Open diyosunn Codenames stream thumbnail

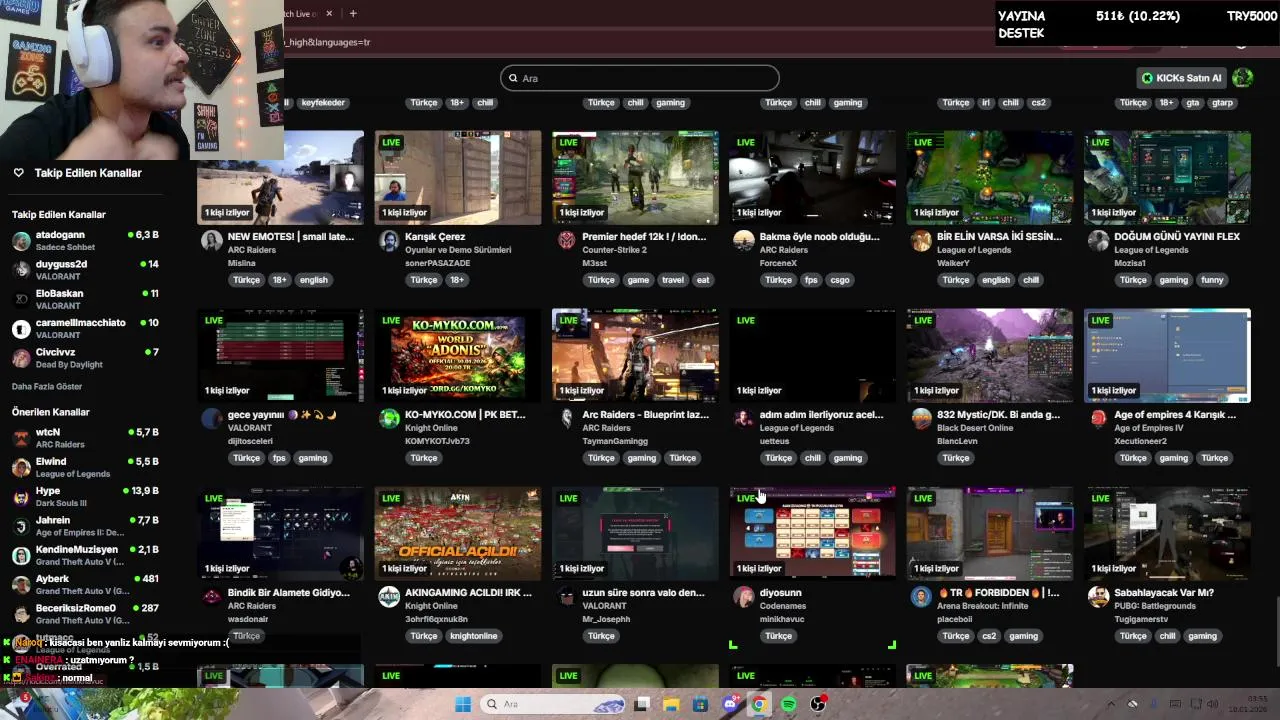pyautogui.click(x=813, y=533)
